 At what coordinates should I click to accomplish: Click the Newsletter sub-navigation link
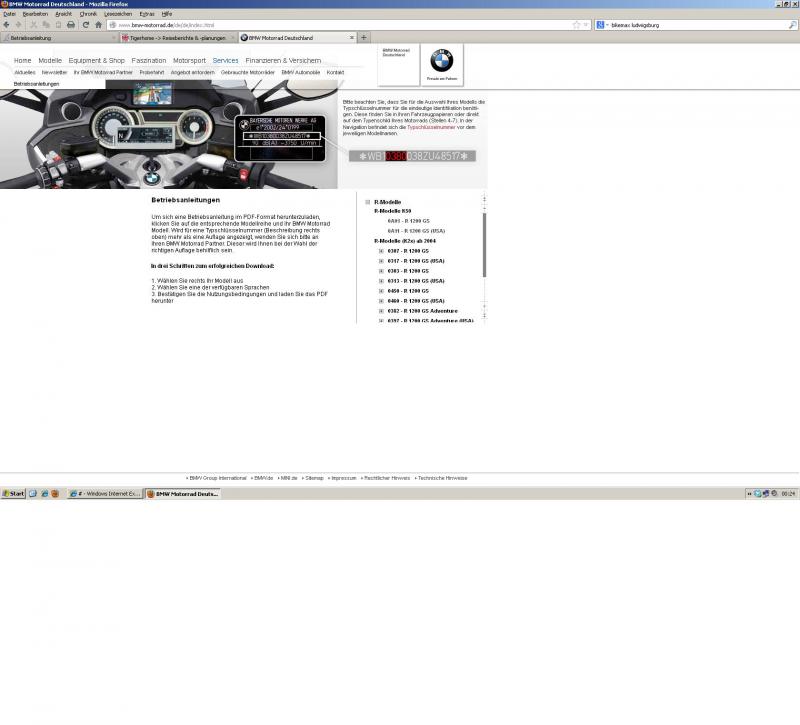[x=55, y=72]
